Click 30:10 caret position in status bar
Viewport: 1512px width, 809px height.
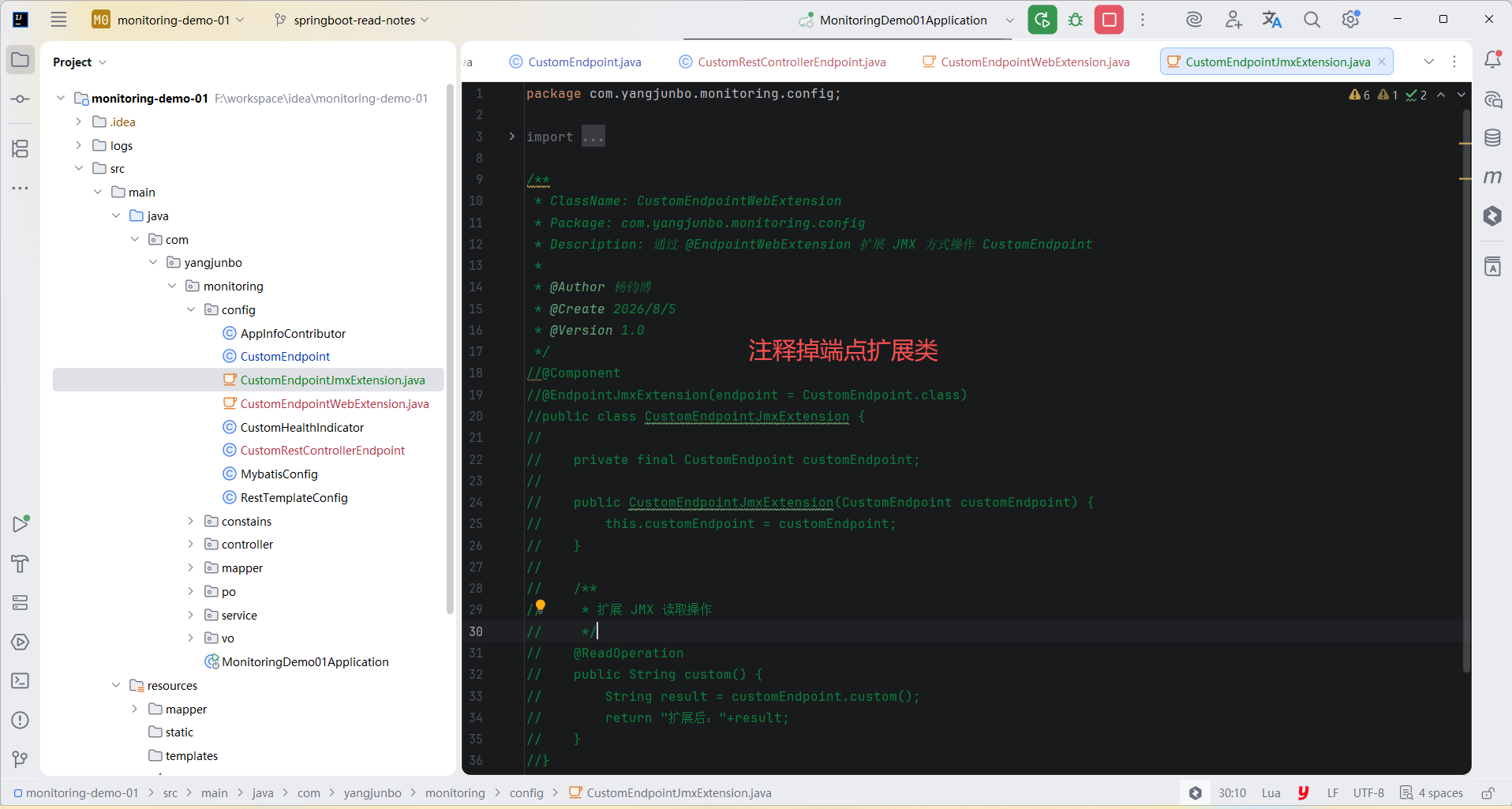click(x=1232, y=793)
